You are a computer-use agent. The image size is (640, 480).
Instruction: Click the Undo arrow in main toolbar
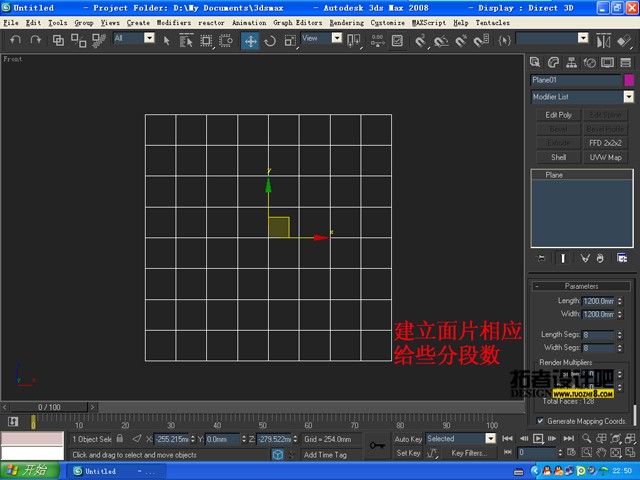pyautogui.click(x=16, y=40)
